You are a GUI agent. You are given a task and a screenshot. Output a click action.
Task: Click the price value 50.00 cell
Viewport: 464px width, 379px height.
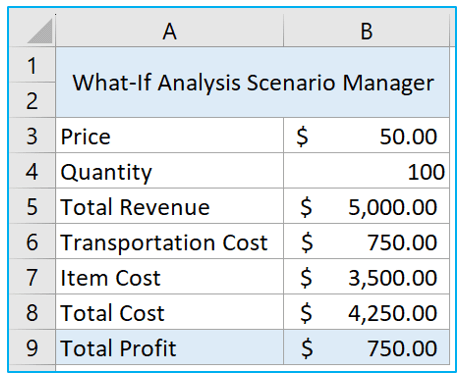click(367, 136)
